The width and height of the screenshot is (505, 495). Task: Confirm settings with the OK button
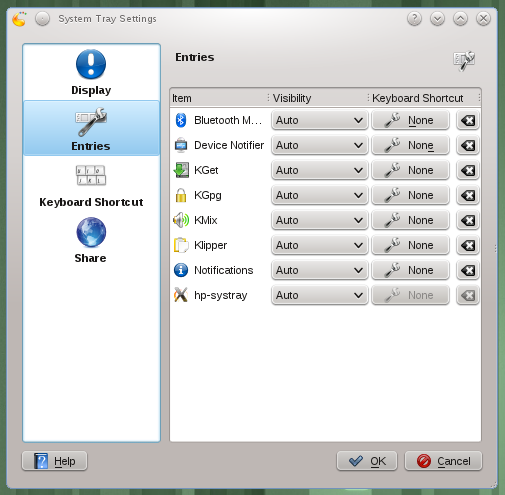point(367,461)
